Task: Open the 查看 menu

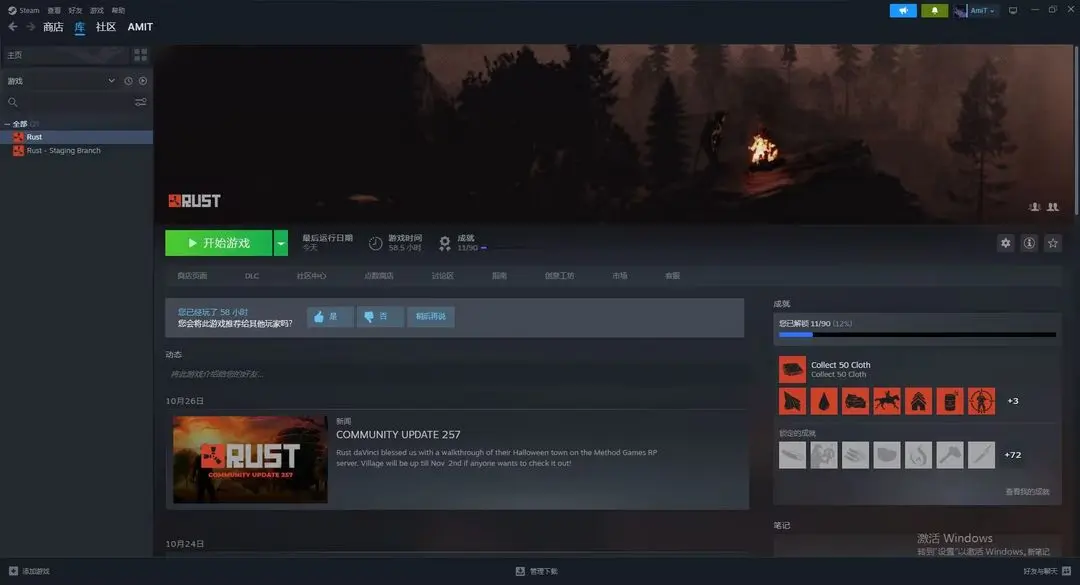Action: pos(54,10)
